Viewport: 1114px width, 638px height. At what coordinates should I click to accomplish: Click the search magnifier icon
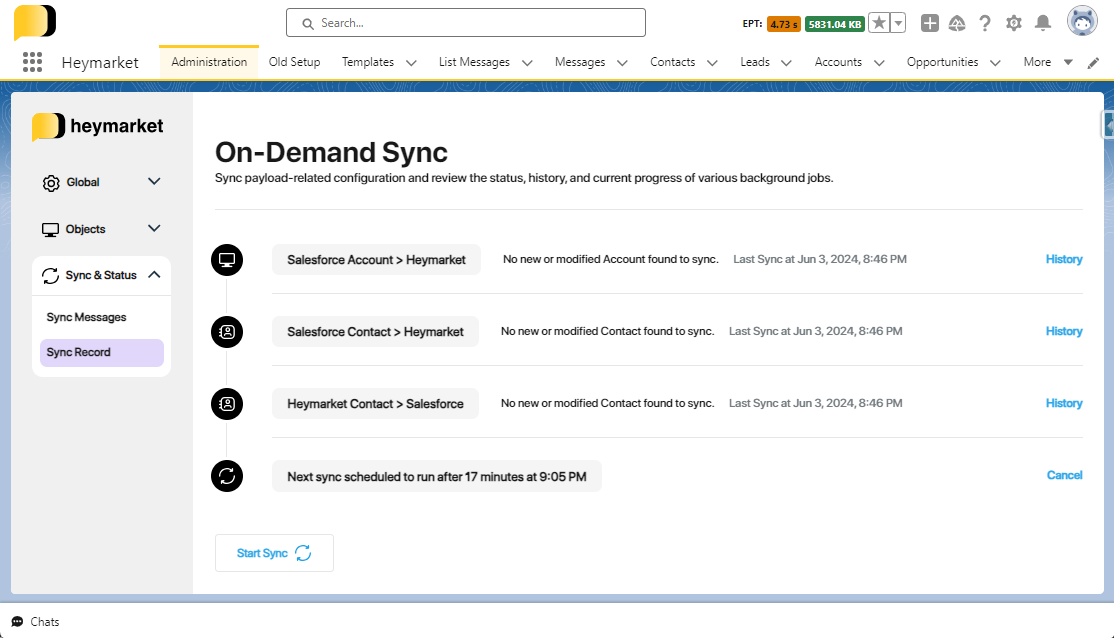coord(308,23)
